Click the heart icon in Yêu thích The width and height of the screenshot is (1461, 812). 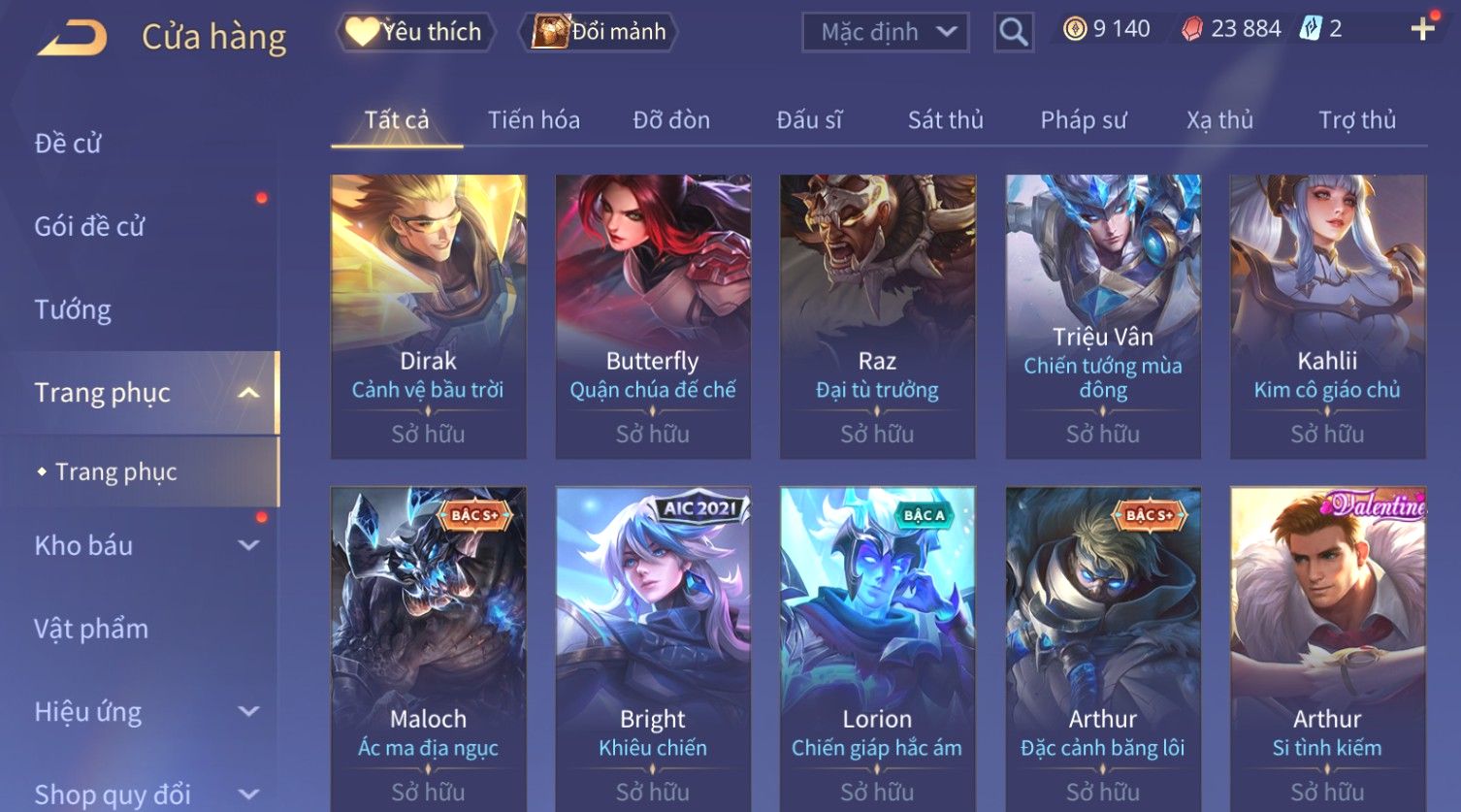[362, 31]
